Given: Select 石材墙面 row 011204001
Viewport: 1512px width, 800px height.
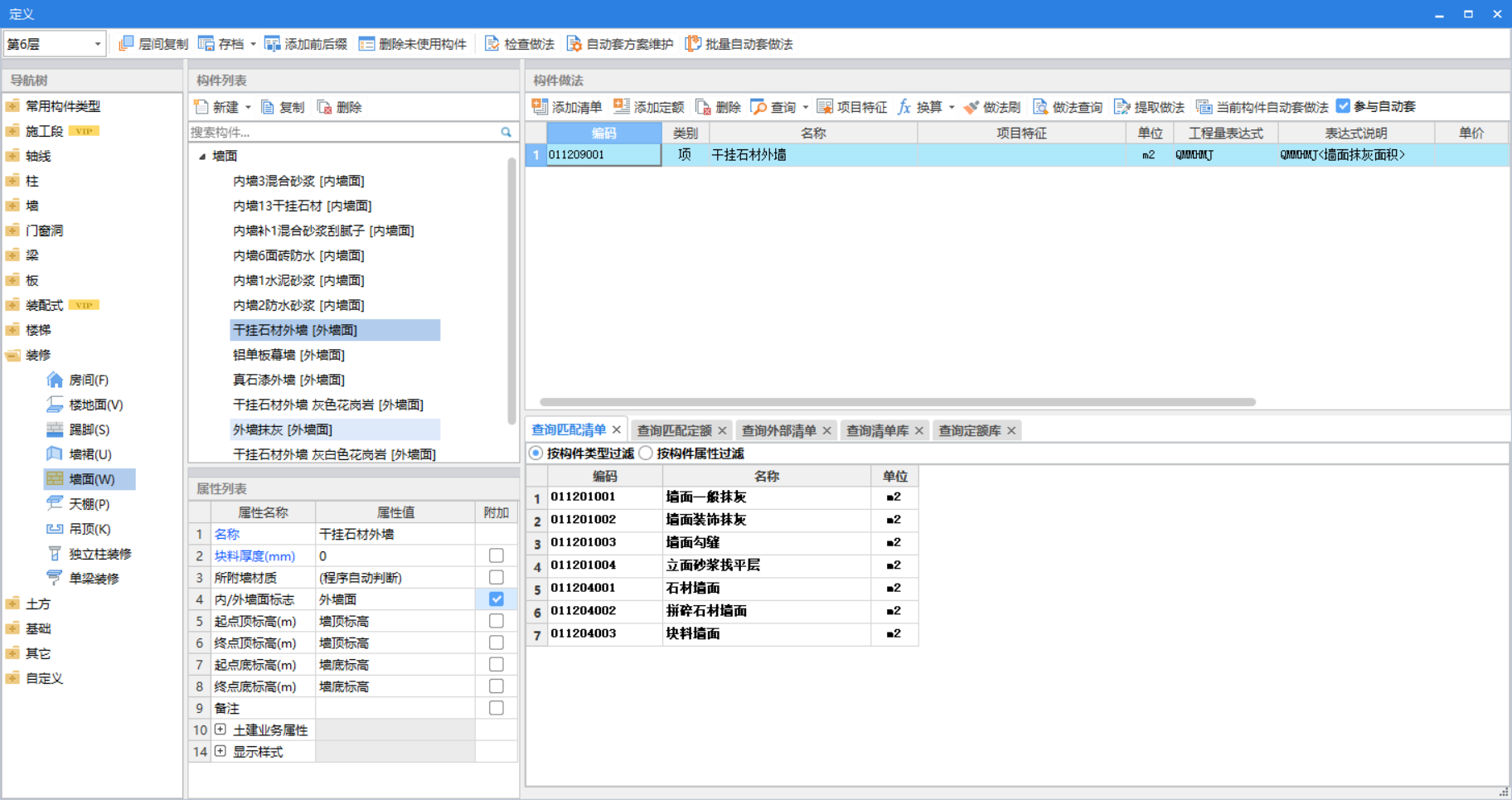Looking at the screenshot, I should [x=721, y=588].
